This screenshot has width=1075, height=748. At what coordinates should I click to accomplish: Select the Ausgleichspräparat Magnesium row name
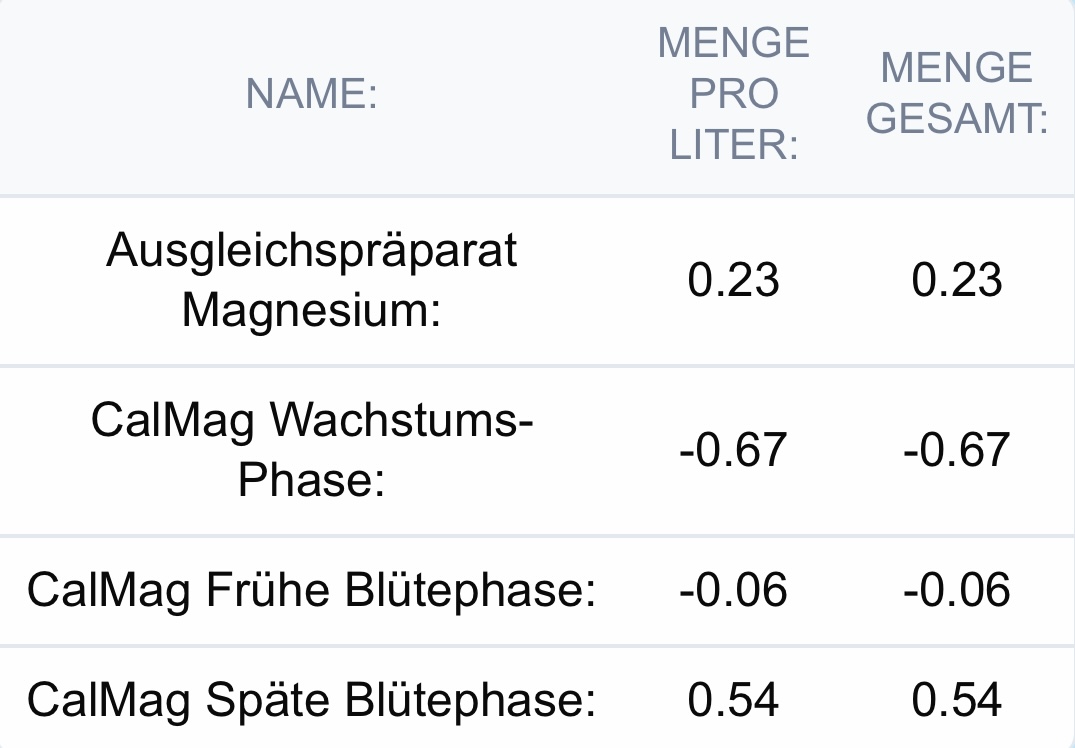pyautogui.click(x=311, y=281)
